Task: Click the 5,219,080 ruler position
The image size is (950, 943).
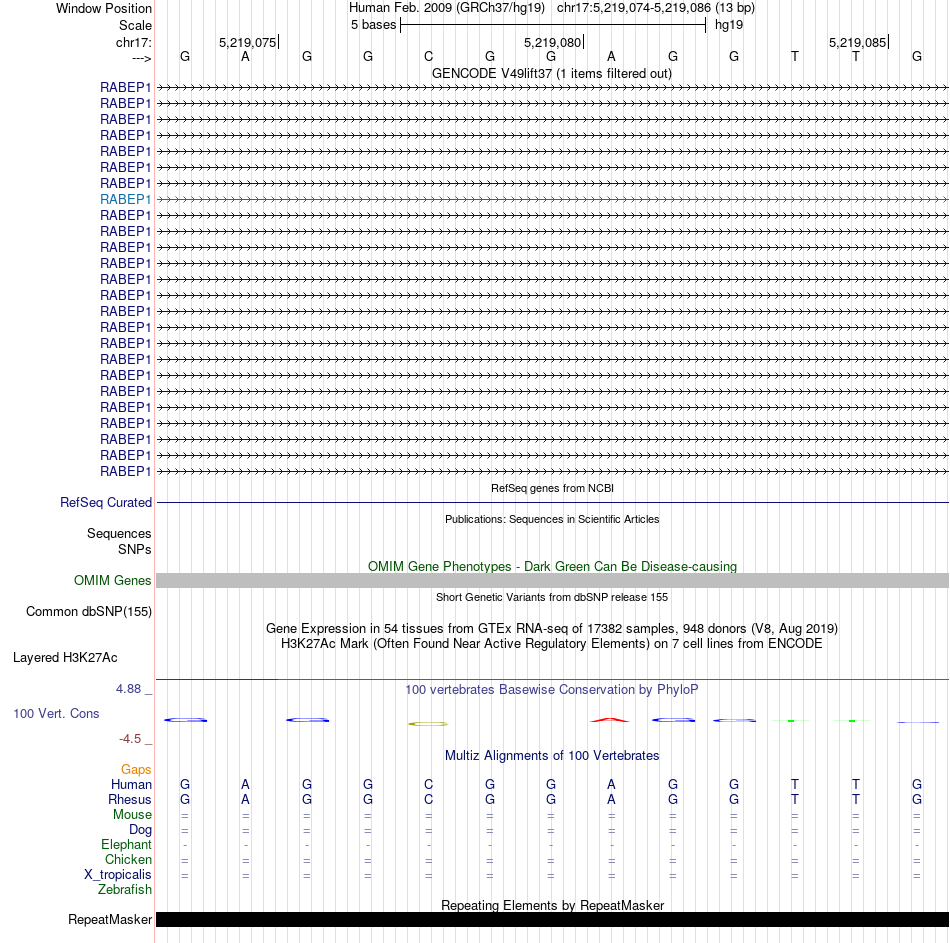Action: tap(552, 42)
